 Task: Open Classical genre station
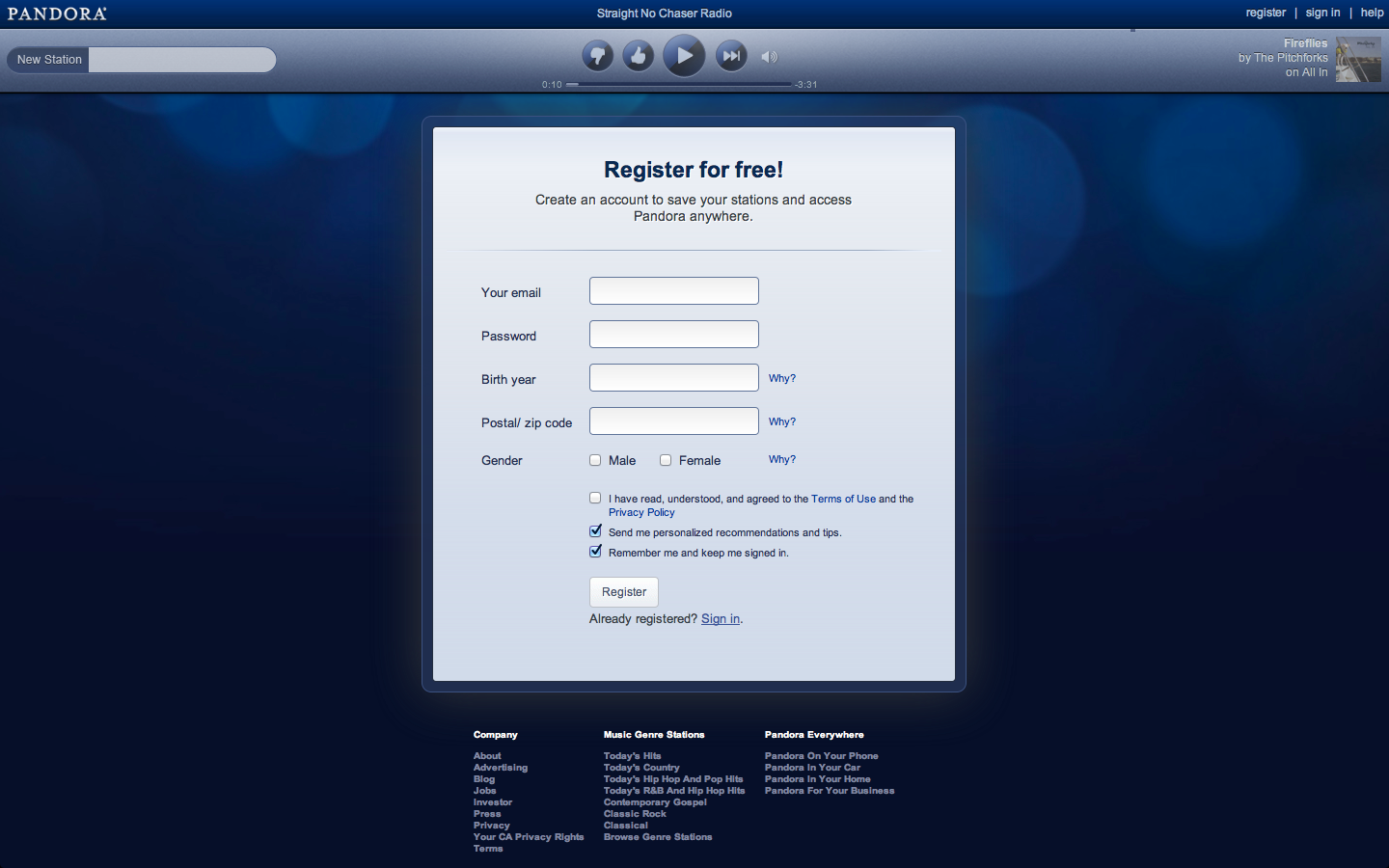(626, 826)
